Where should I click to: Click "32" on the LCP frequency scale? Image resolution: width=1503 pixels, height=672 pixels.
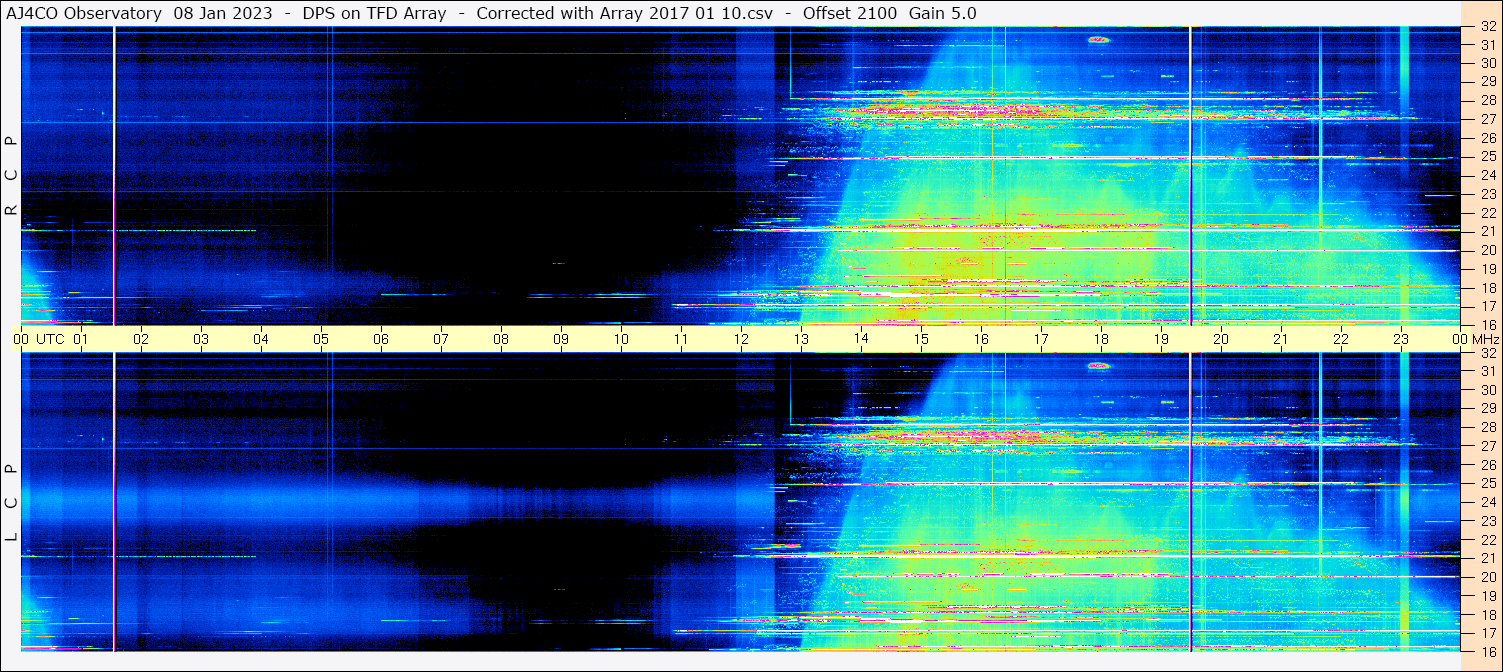[x=1487, y=353]
